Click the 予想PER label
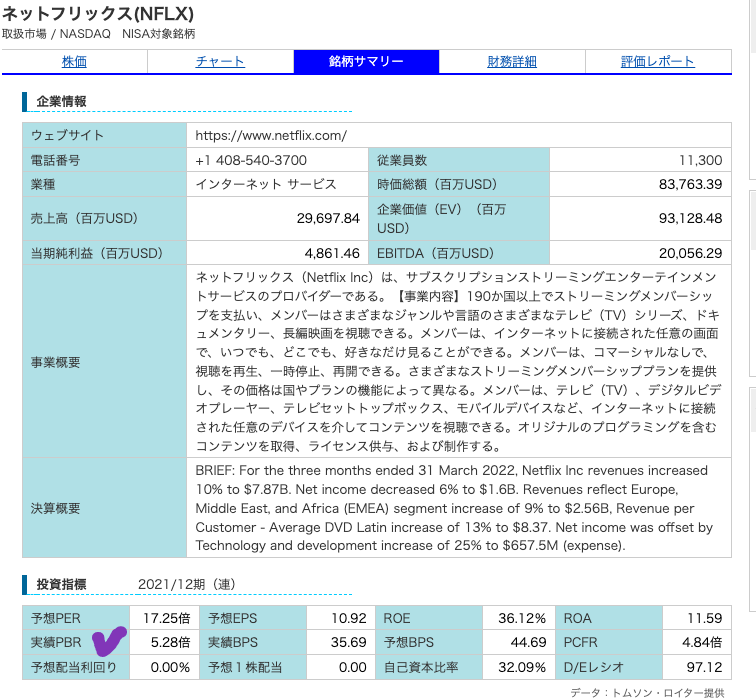The image size is (756, 700). [x=55, y=618]
